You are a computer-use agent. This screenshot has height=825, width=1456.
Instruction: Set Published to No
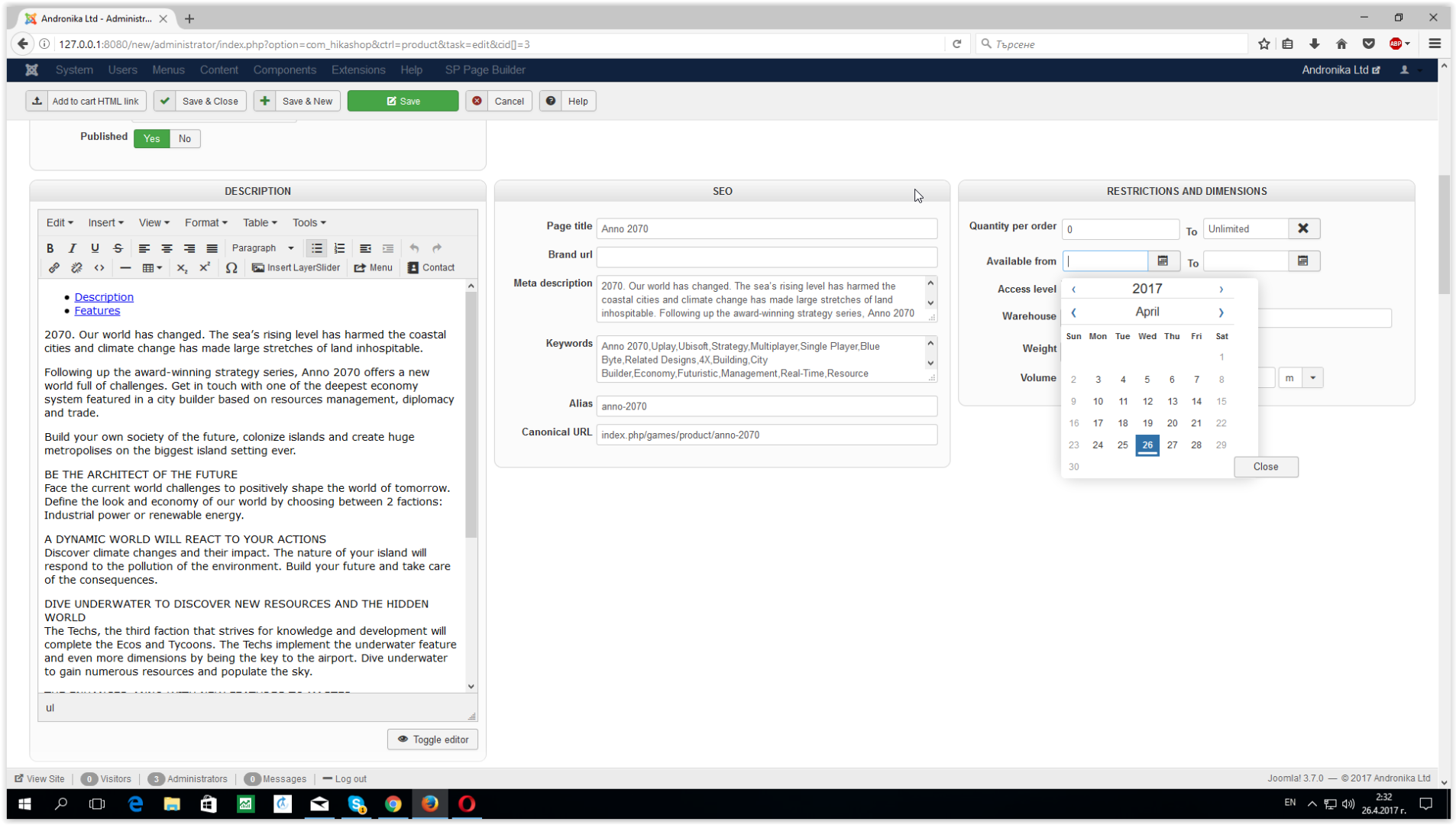tap(185, 139)
